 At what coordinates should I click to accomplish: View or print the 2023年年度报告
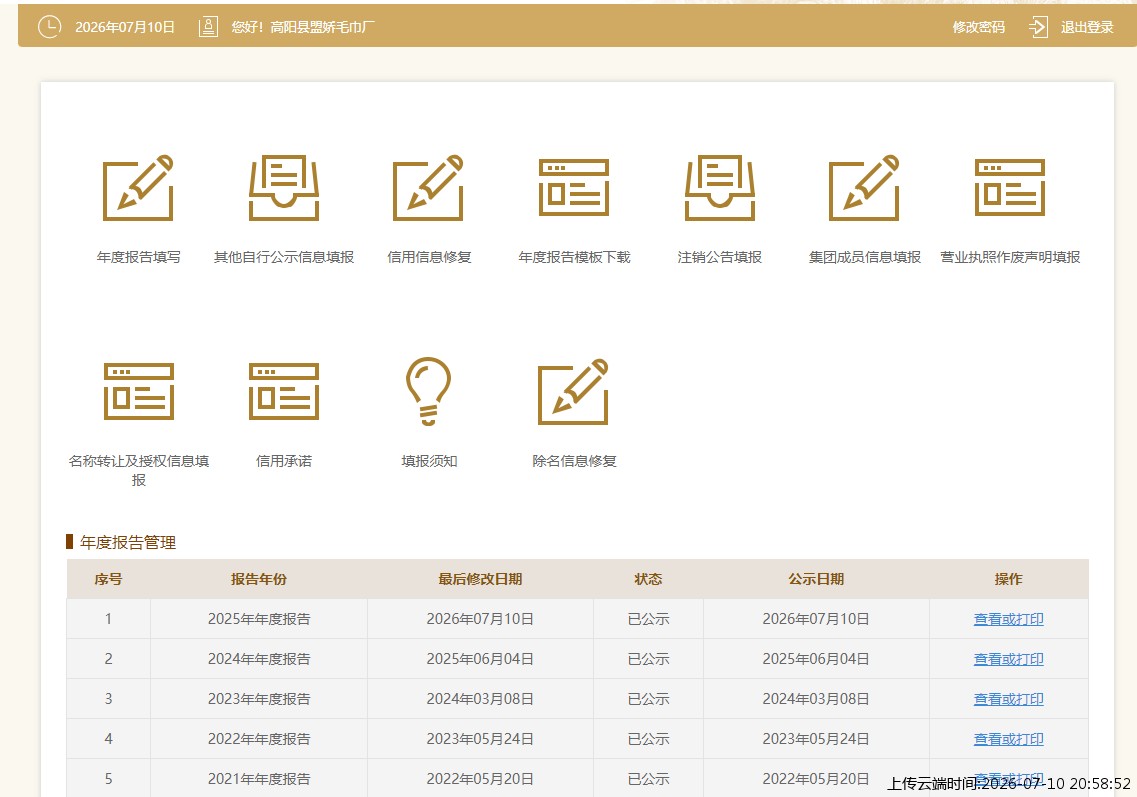1008,699
